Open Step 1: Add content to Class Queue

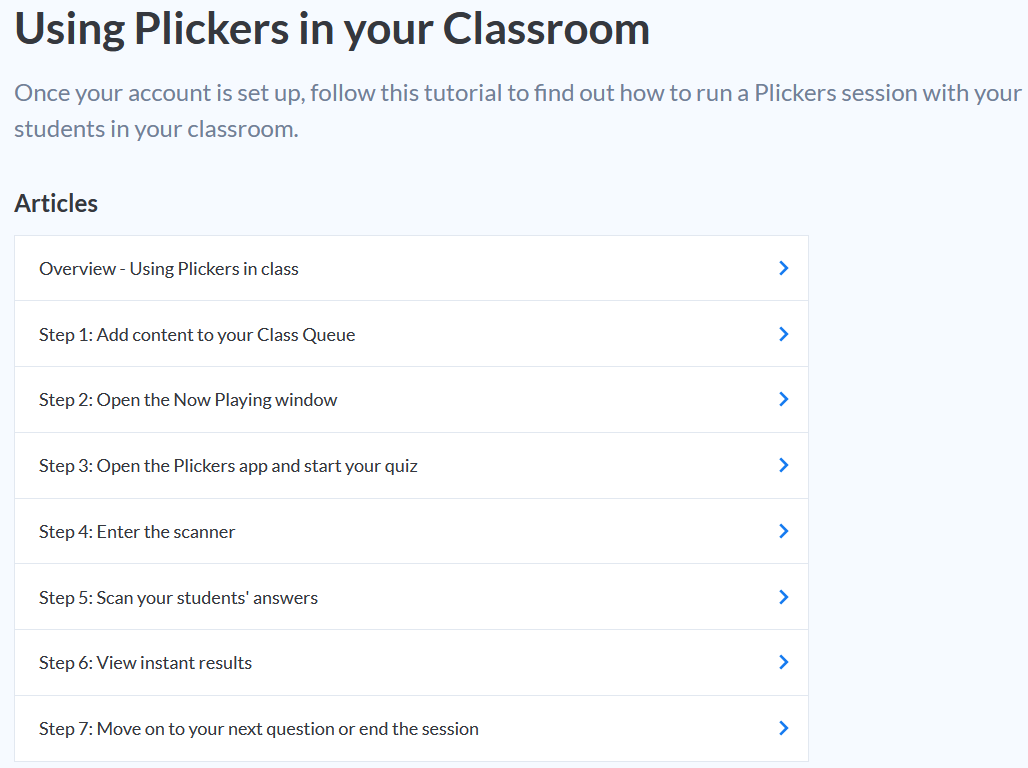197,335
